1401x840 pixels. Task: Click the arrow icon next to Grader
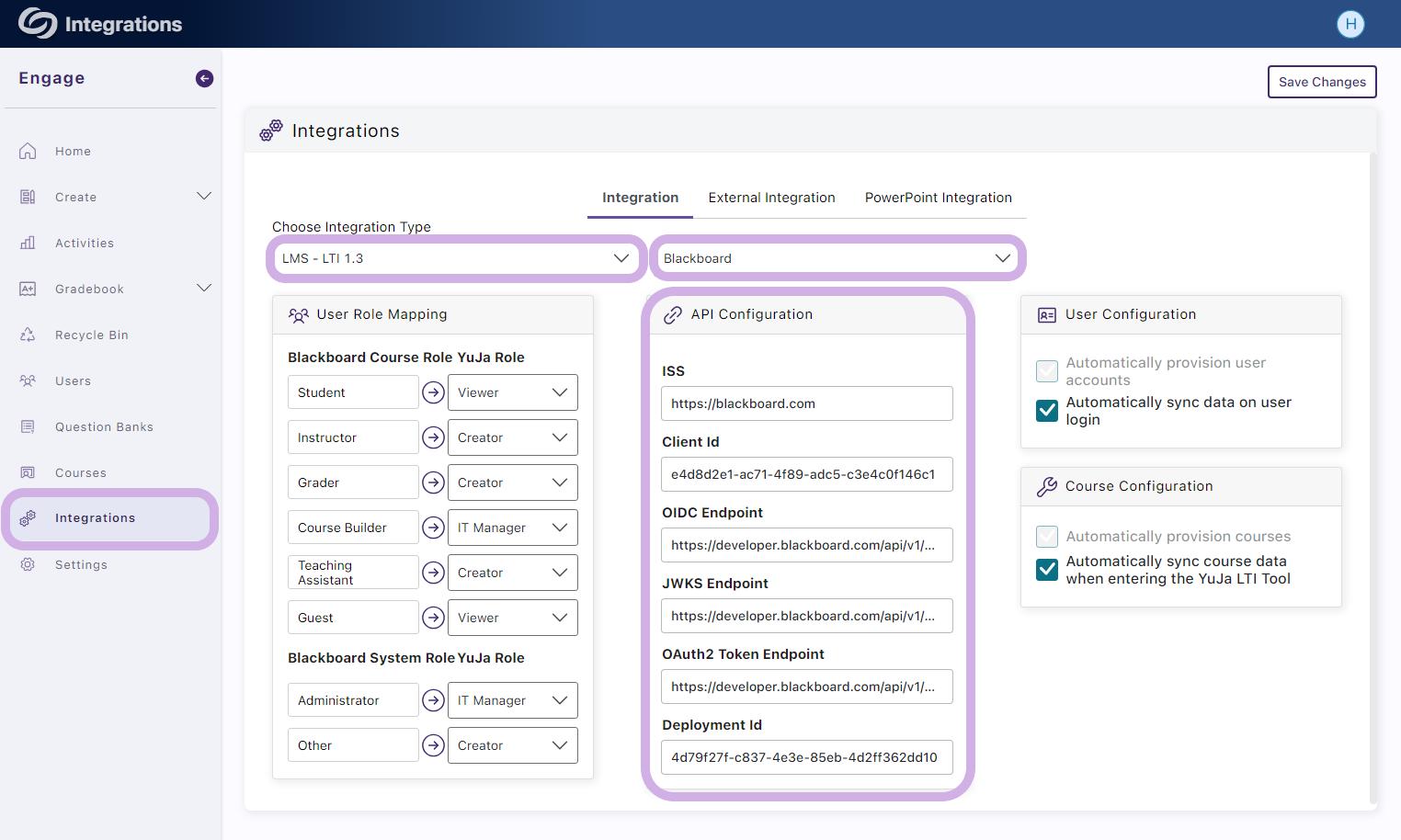[x=433, y=482]
